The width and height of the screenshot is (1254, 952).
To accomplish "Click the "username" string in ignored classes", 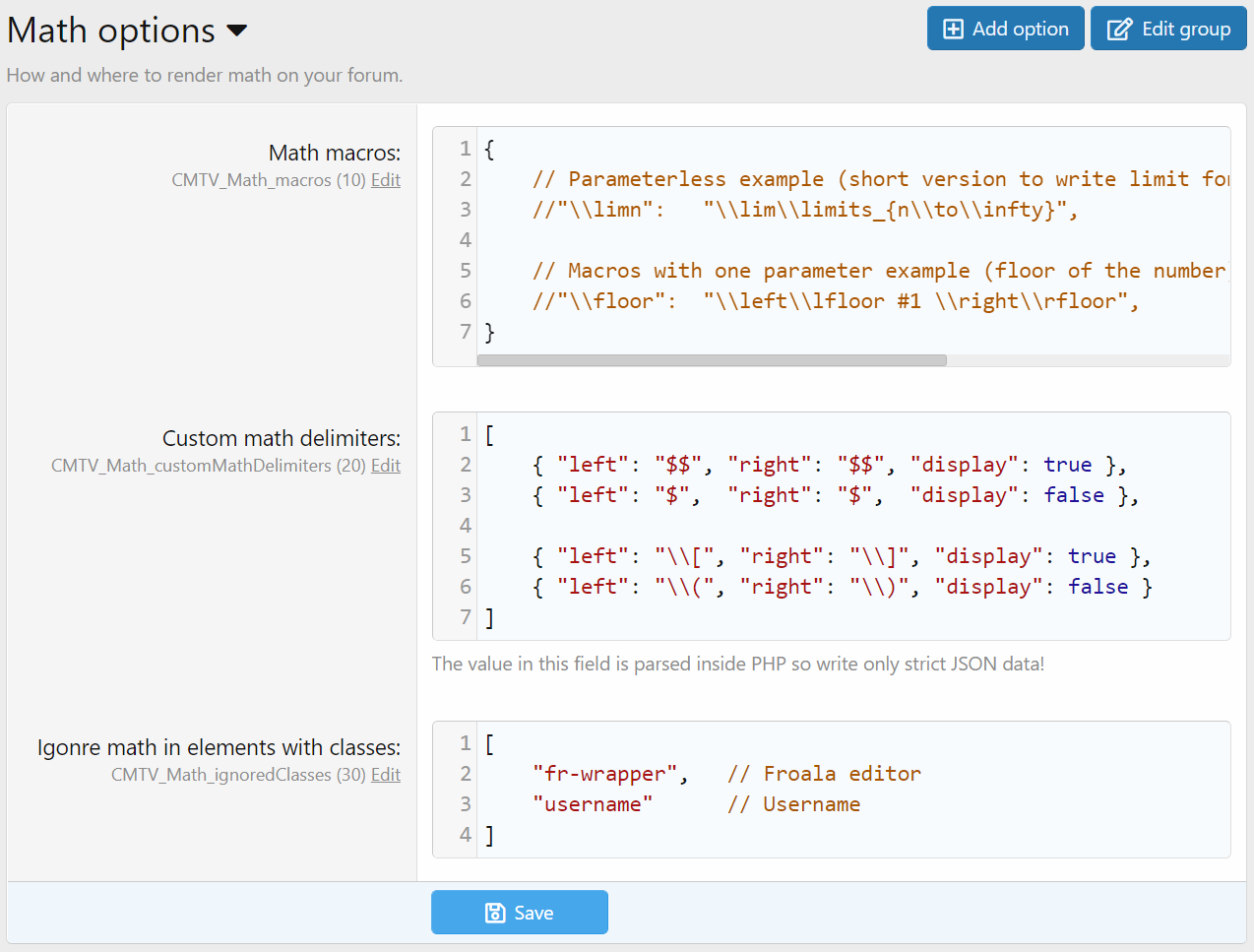I will (593, 804).
